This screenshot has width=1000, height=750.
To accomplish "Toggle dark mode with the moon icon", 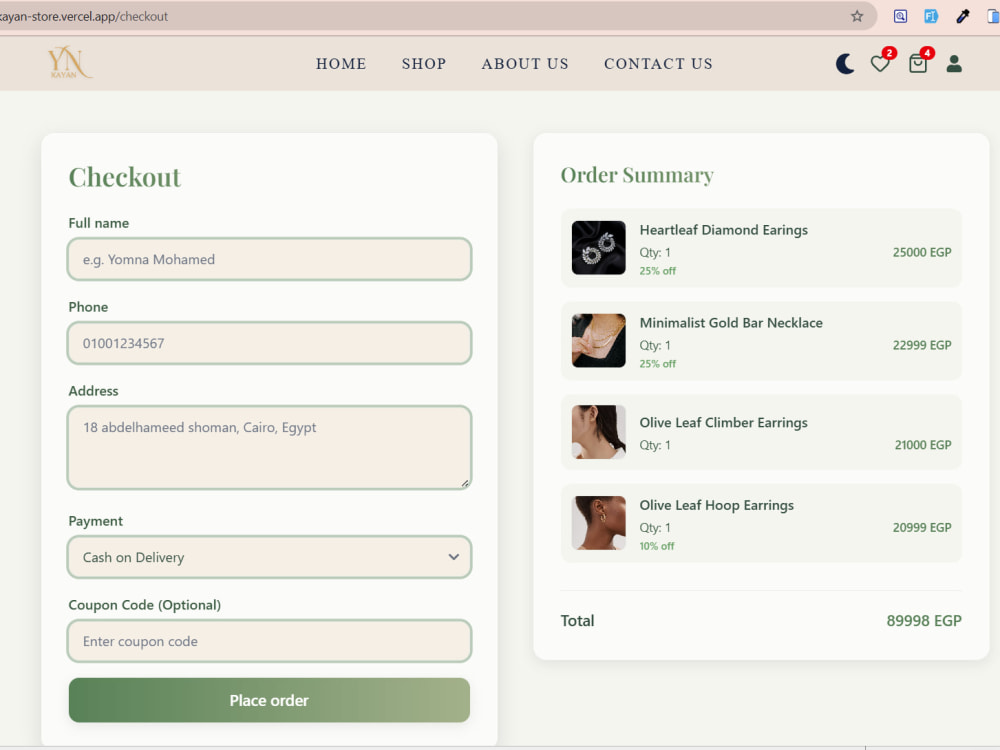I will click(x=845, y=64).
